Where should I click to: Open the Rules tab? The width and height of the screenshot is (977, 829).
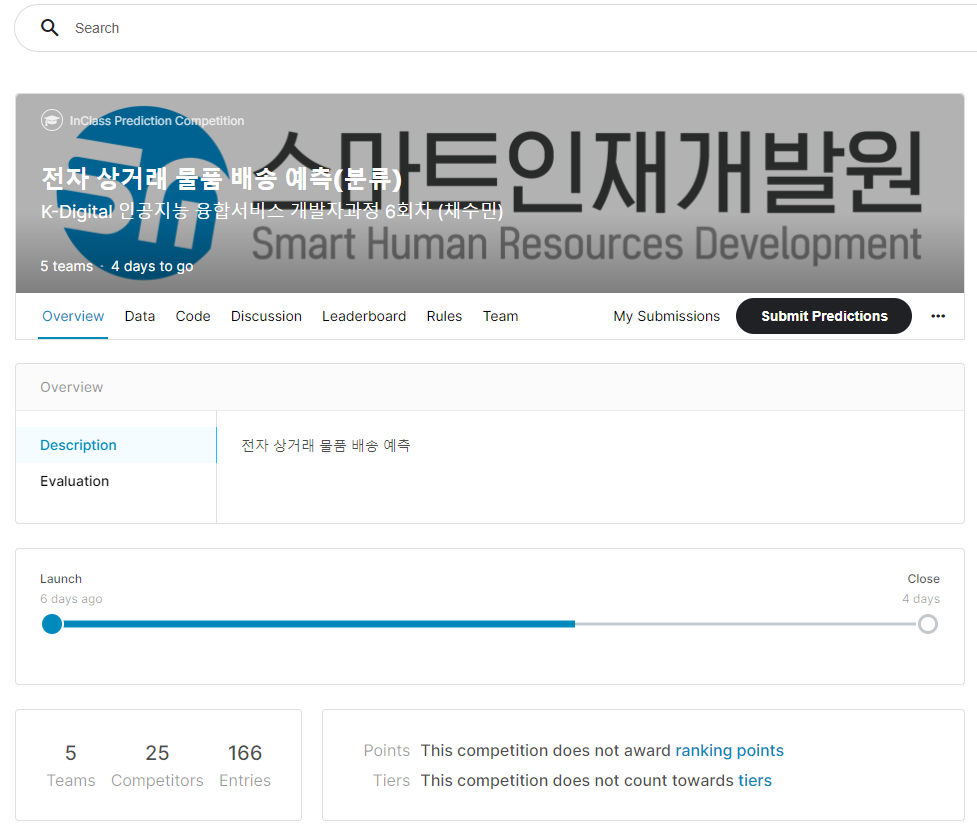(x=444, y=316)
